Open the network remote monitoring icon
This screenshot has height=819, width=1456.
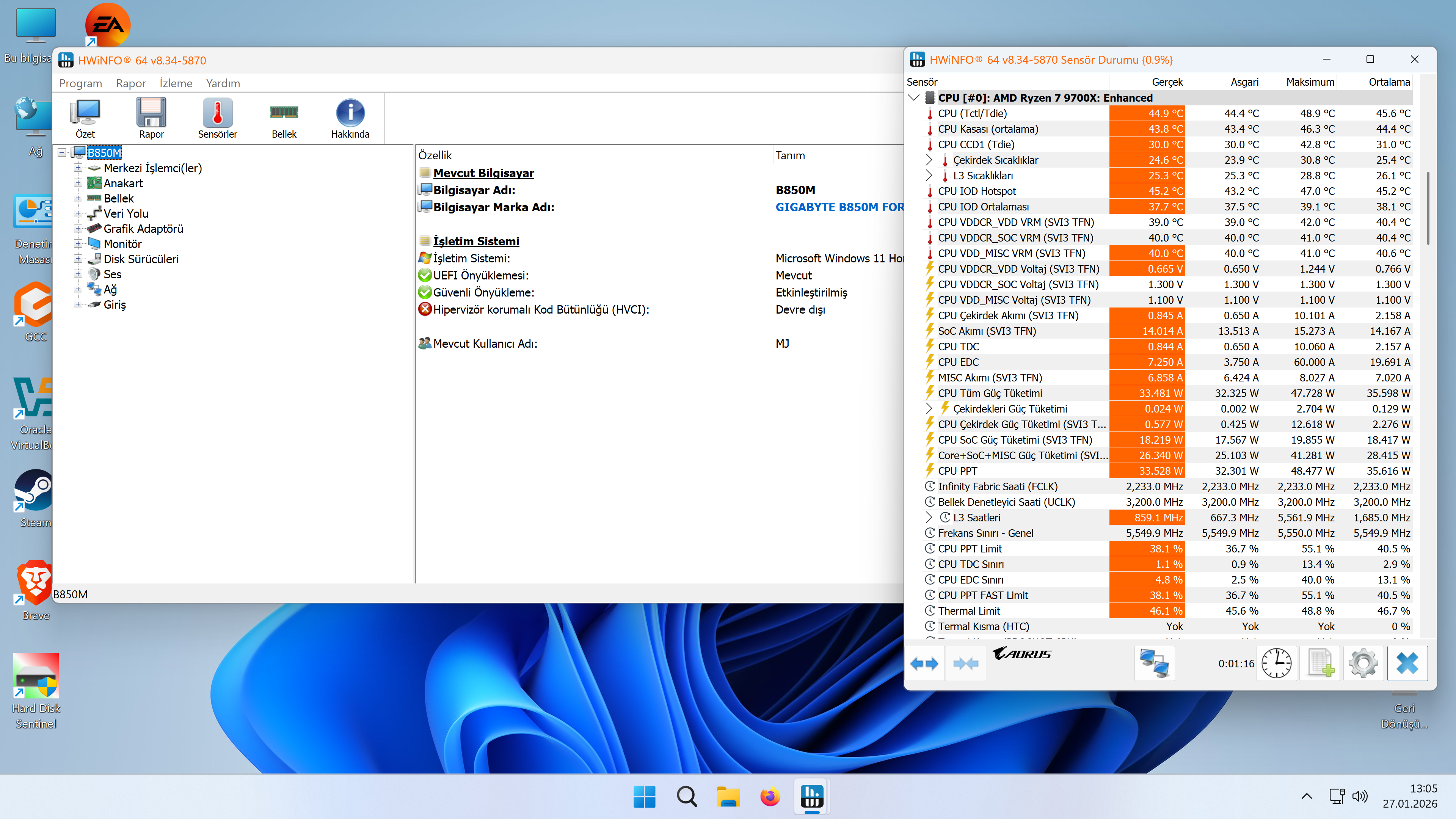[1154, 664]
